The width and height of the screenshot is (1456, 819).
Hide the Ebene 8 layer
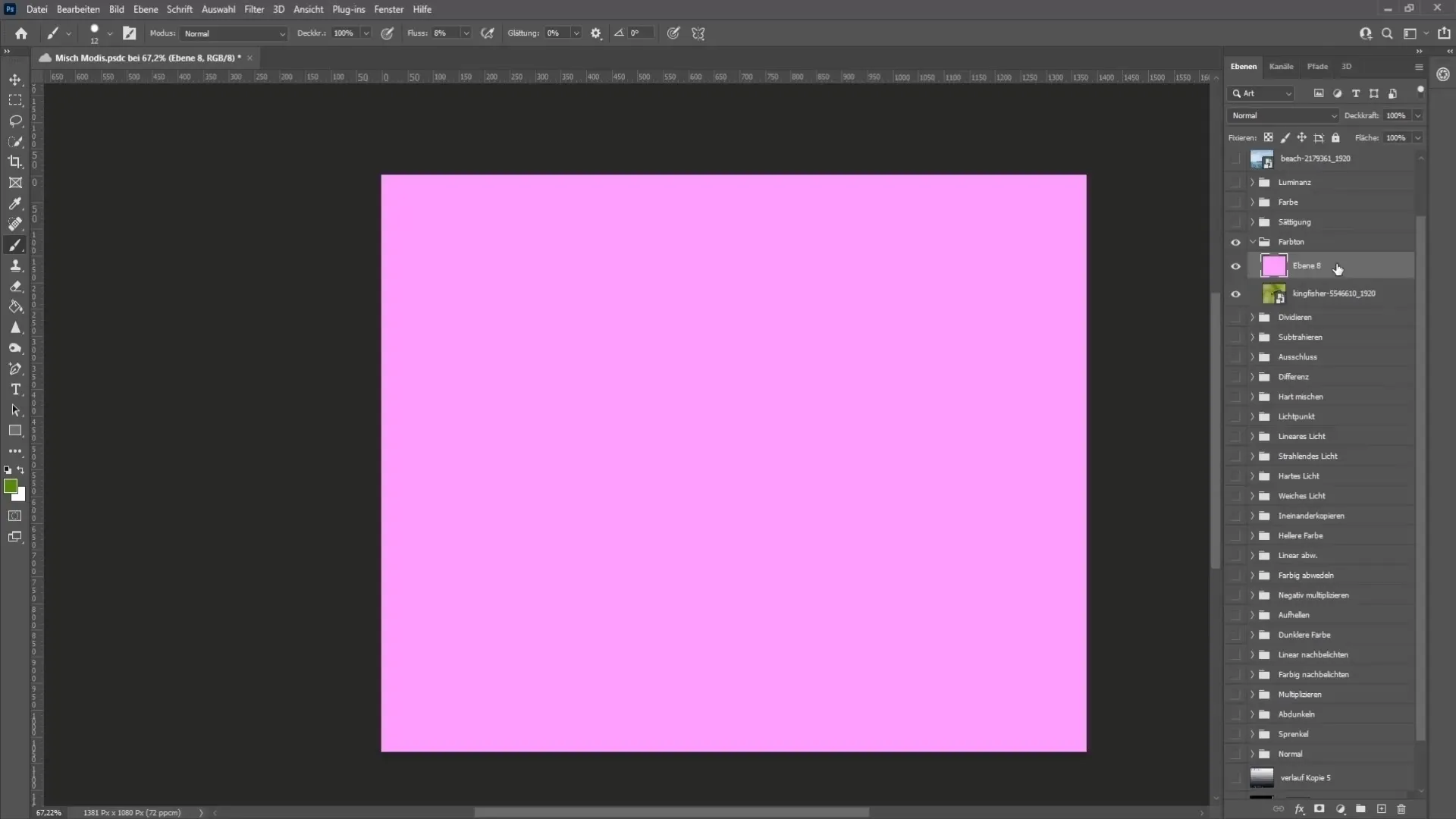(1235, 265)
